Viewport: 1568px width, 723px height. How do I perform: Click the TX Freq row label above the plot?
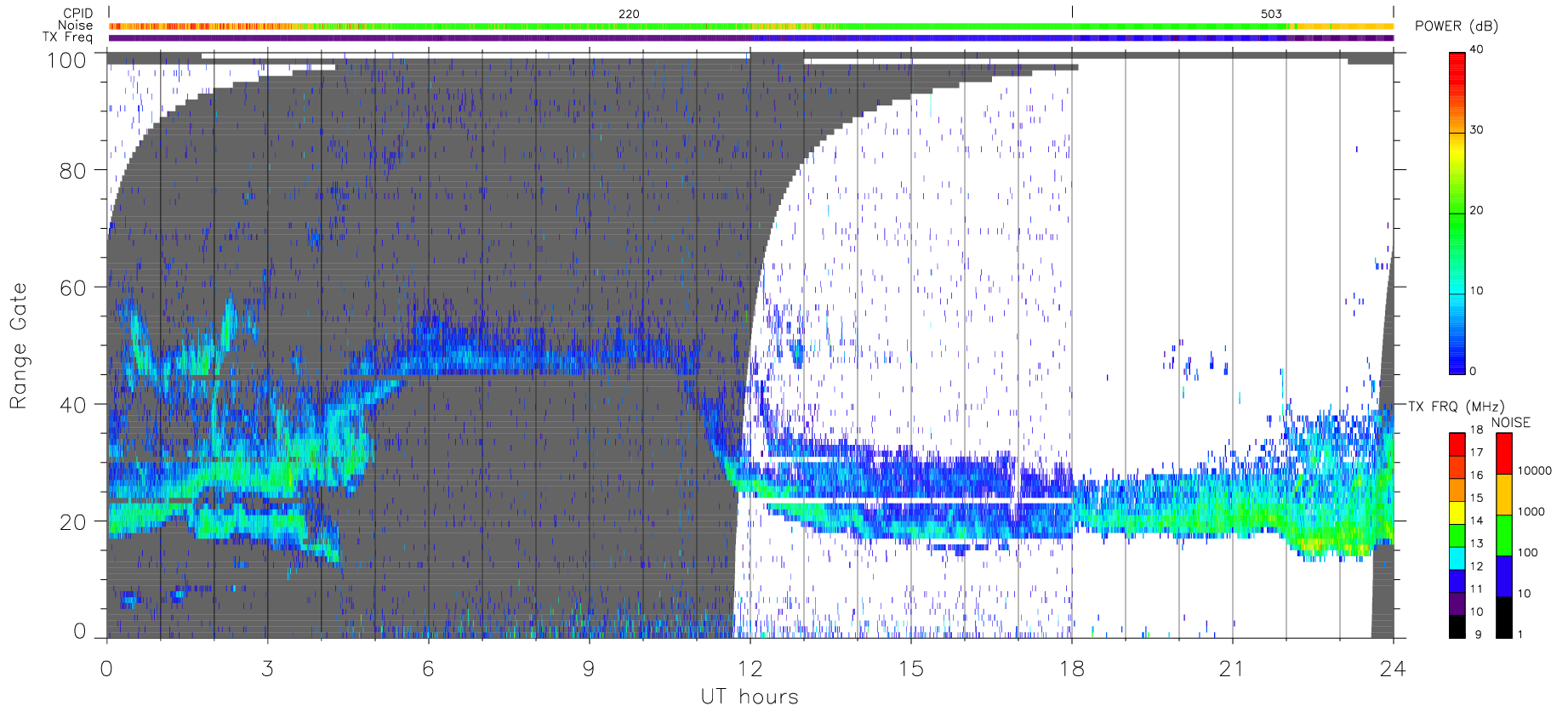coord(68,37)
